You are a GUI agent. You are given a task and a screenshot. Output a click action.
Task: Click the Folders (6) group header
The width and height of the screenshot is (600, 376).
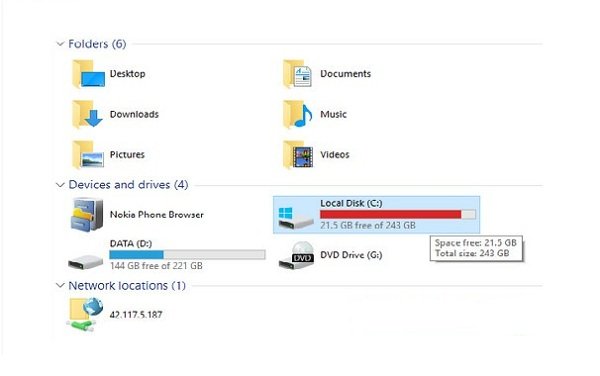(97, 44)
